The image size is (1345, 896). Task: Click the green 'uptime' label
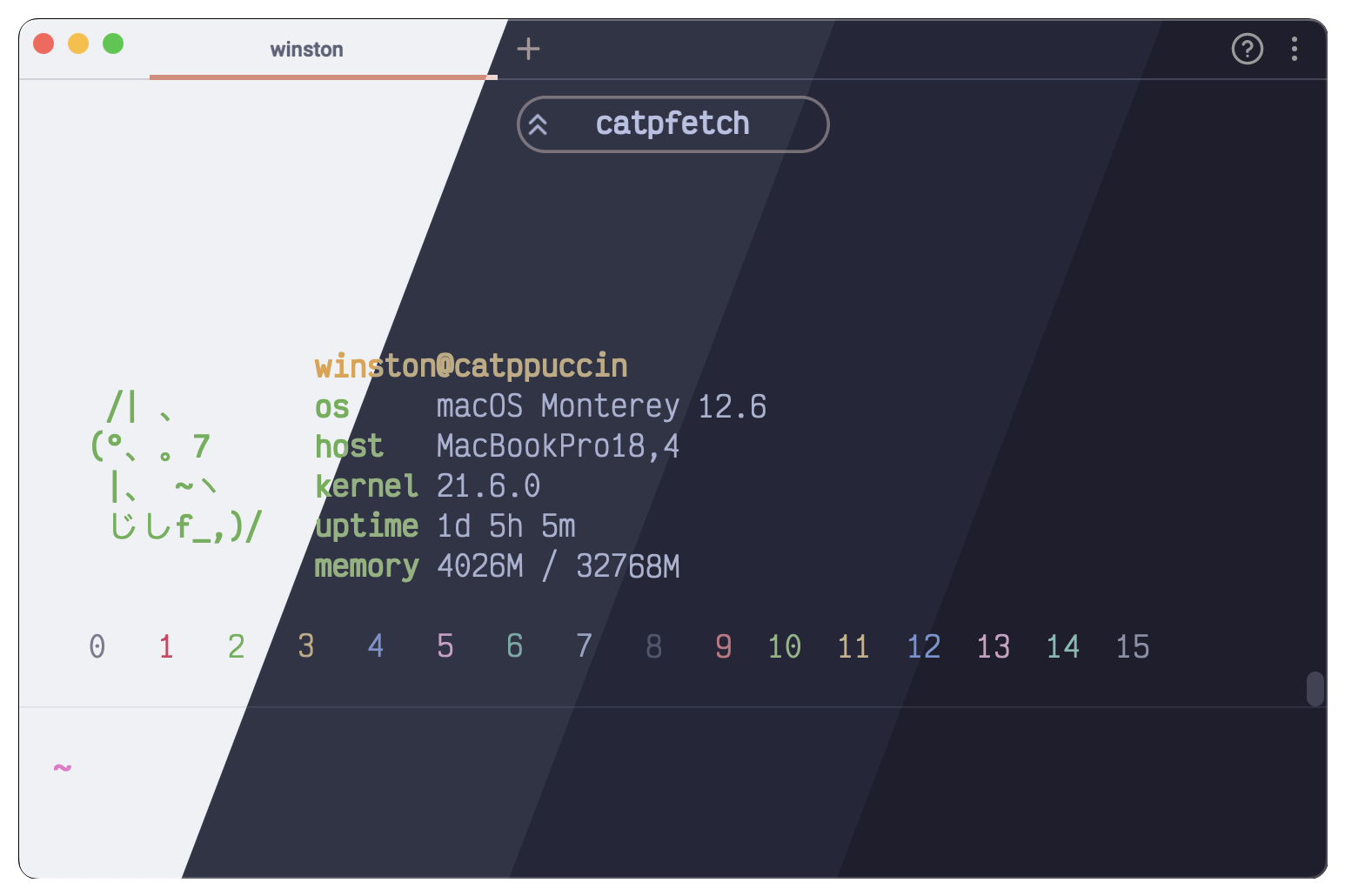(366, 527)
